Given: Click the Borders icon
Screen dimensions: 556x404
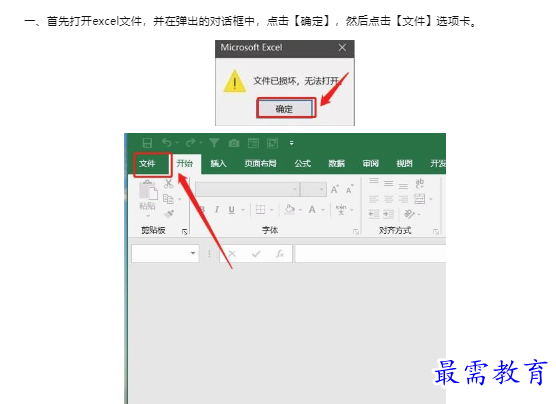Looking at the screenshot, I should (x=260, y=210).
